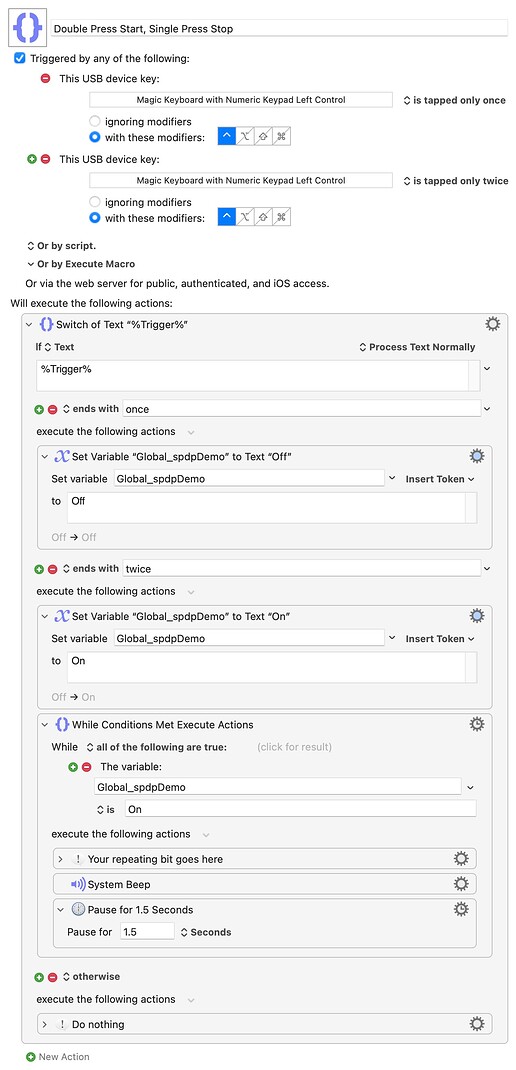Open gear menu for While Conditions Met action
The image size is (516, 1070).
pos(476,724)
